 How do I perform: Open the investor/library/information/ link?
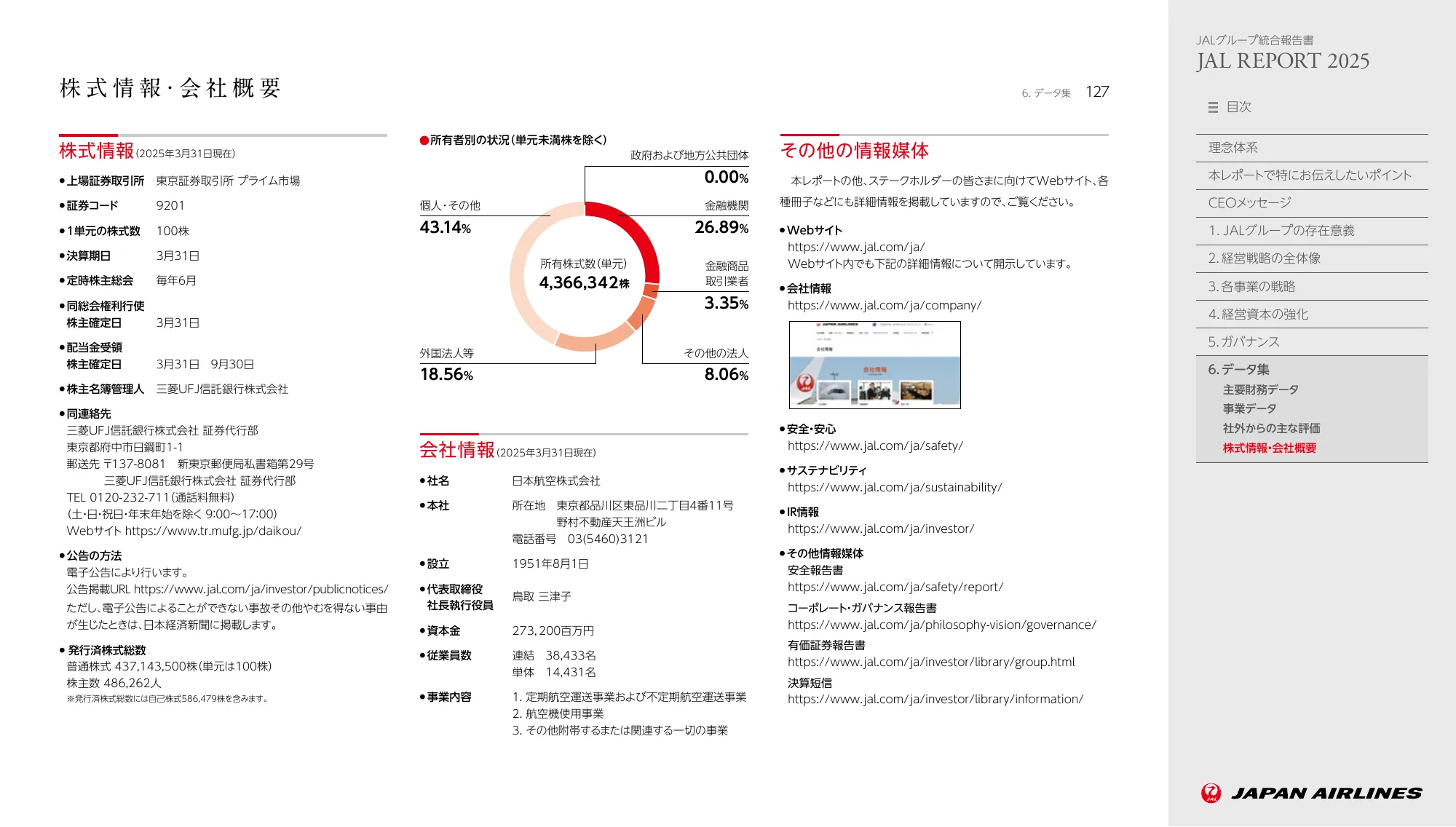coord(935,700)
